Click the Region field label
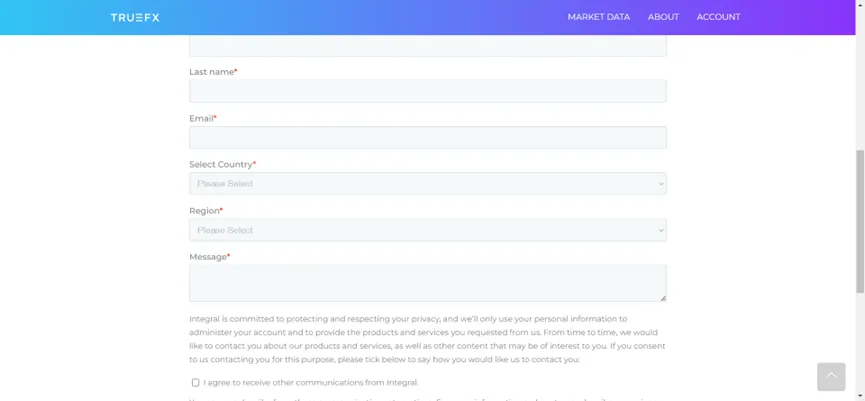Viewport: 865px width, 401px height. [206, 211]
